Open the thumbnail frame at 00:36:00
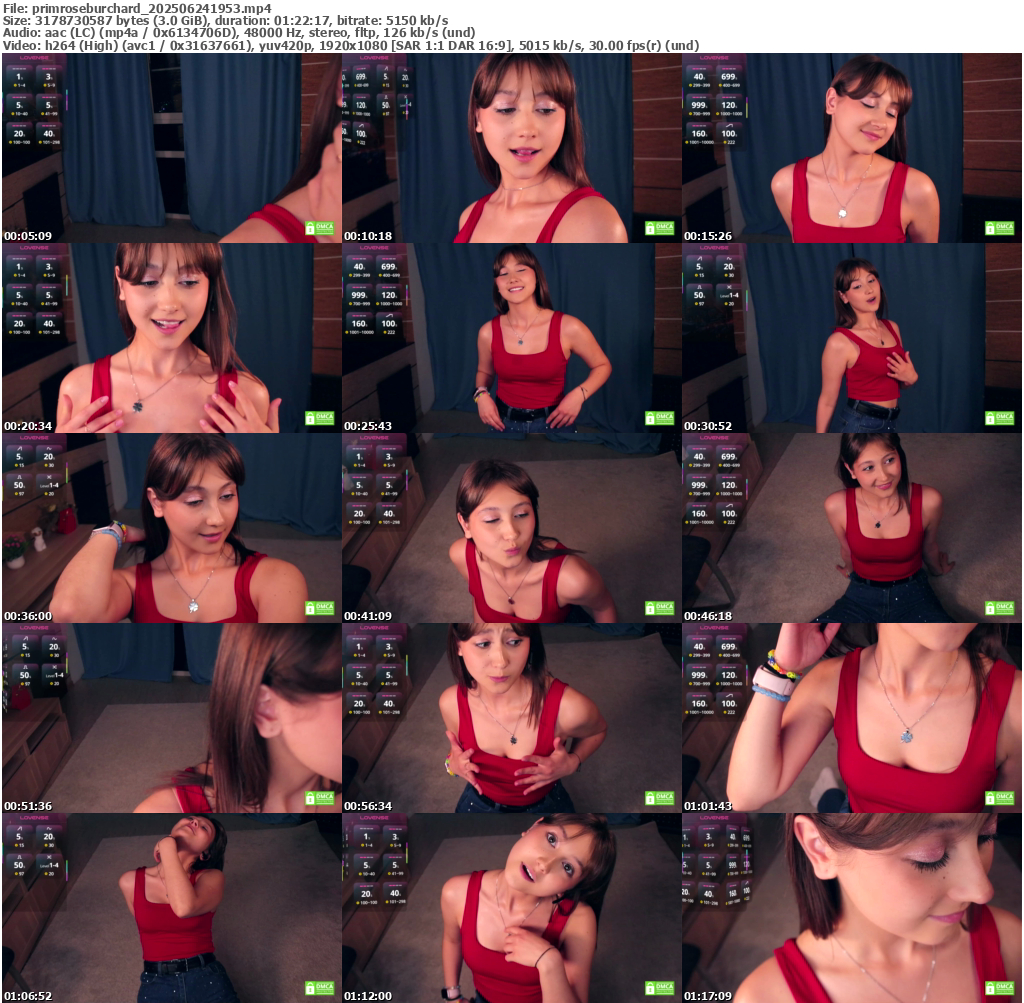Screen dimensions: 1024x1003 (172, 528)
